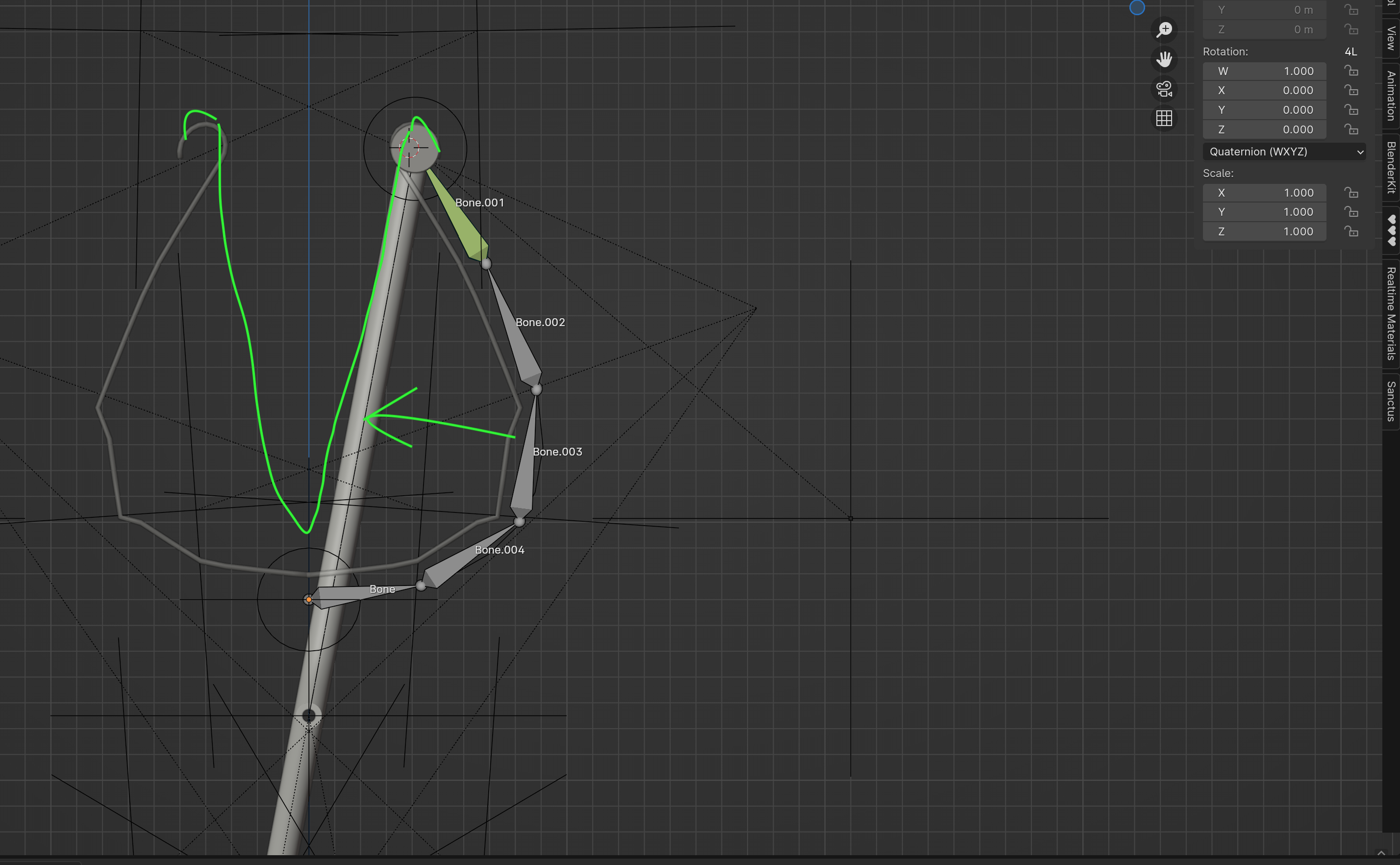
Task: Open the sidebar tab with diamond icons
Action: [1391, 230]
